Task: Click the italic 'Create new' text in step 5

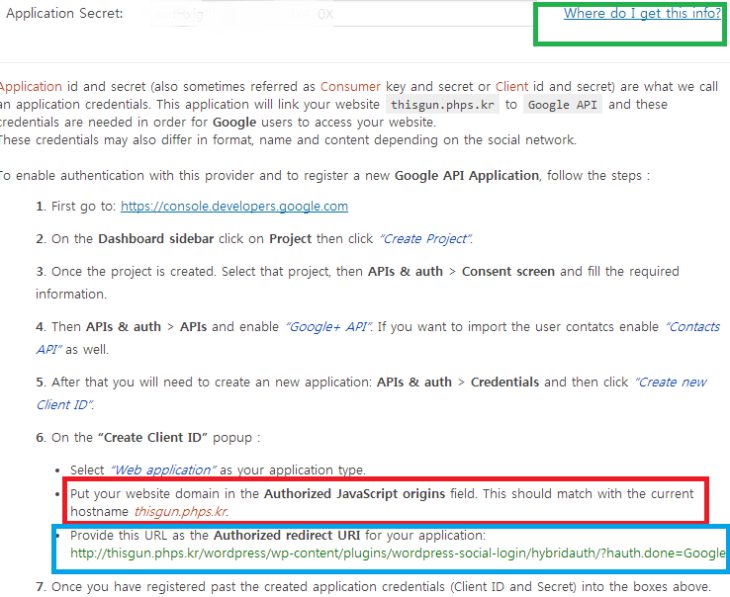Action: click(x=670, y=382)
